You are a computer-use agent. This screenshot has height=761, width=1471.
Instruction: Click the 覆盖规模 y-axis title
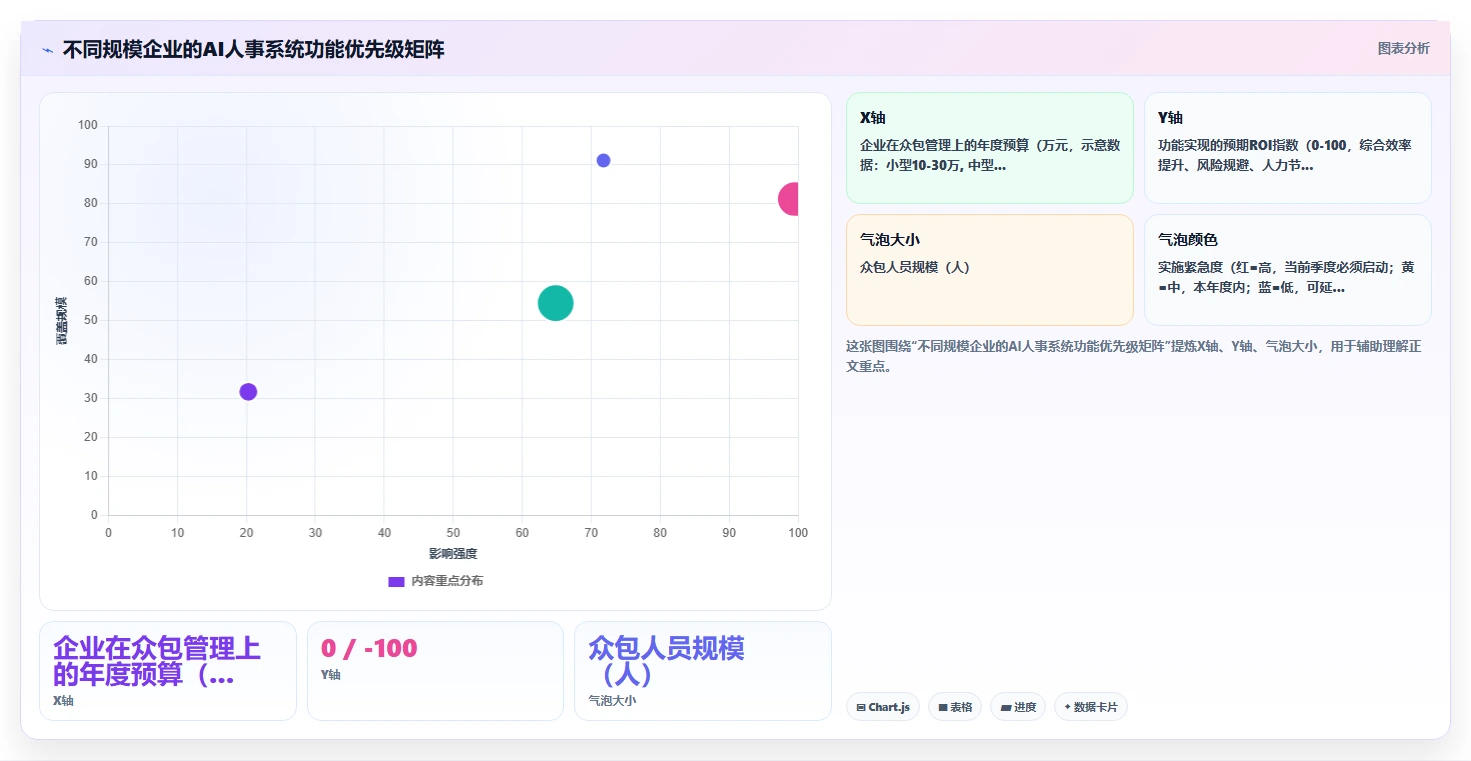(62, 321)
